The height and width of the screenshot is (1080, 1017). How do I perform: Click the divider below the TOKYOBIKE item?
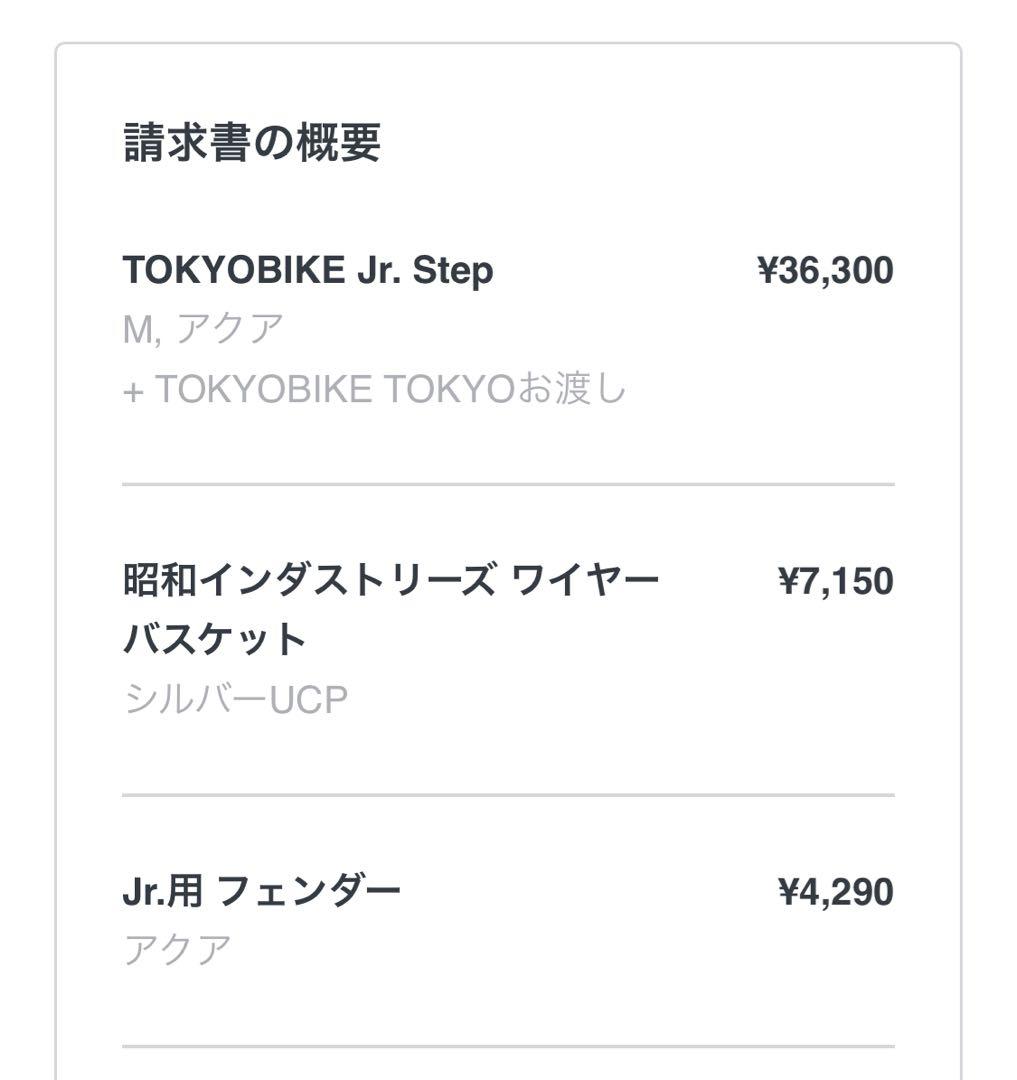click(x=508, y=484)
